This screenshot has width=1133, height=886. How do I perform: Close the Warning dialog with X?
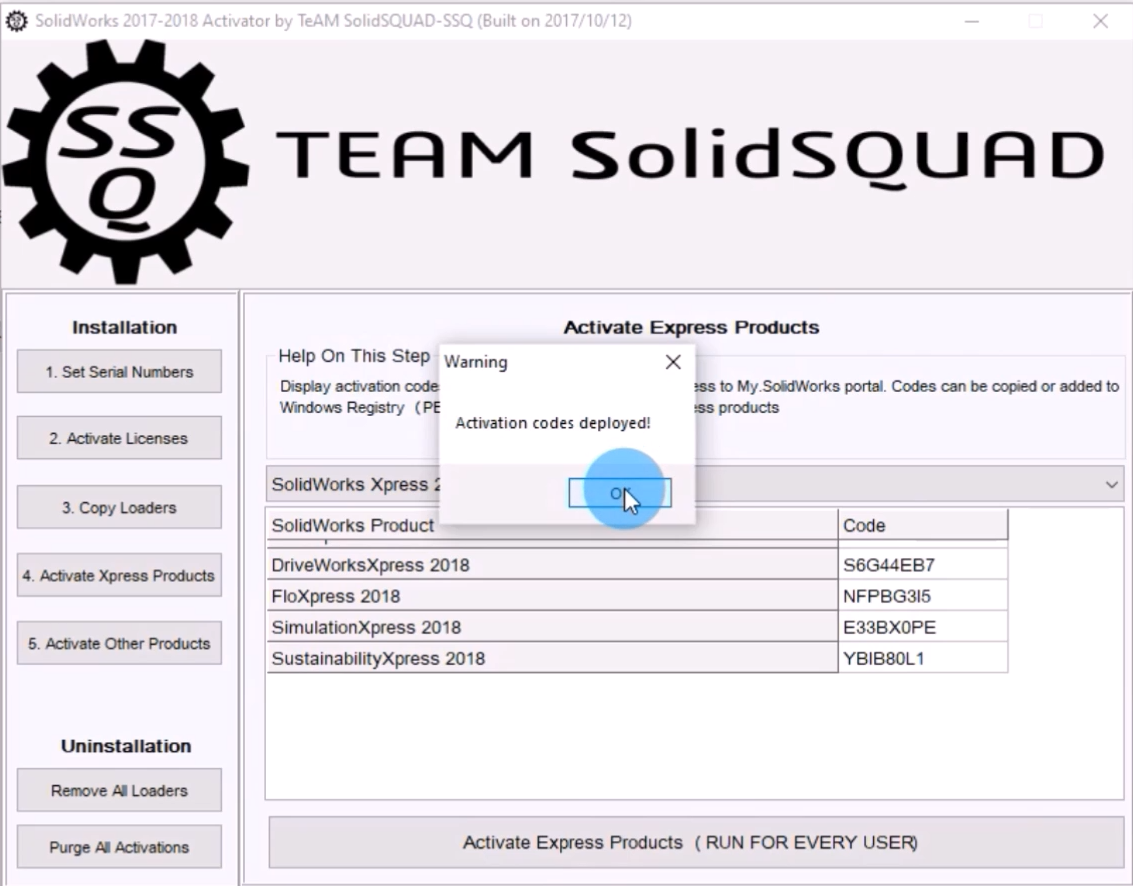click(673, 362)
